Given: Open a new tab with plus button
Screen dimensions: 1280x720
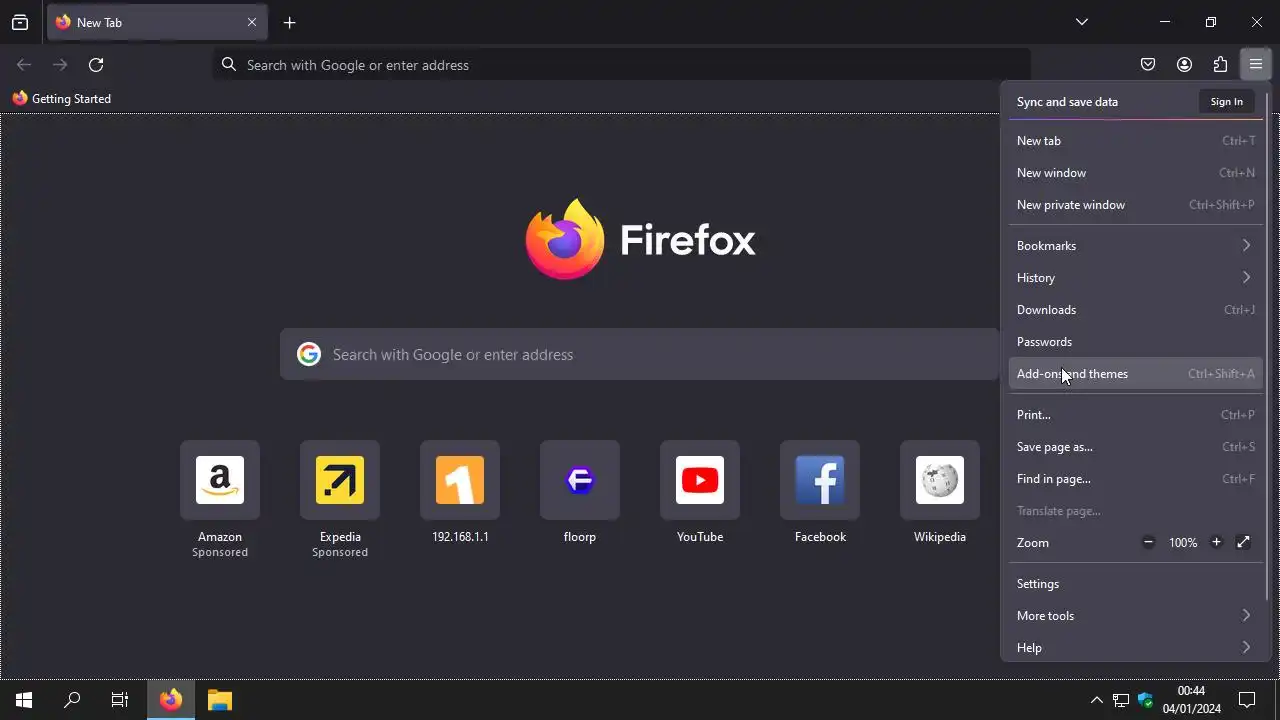Looking at the screenshot, I should 289,22.
